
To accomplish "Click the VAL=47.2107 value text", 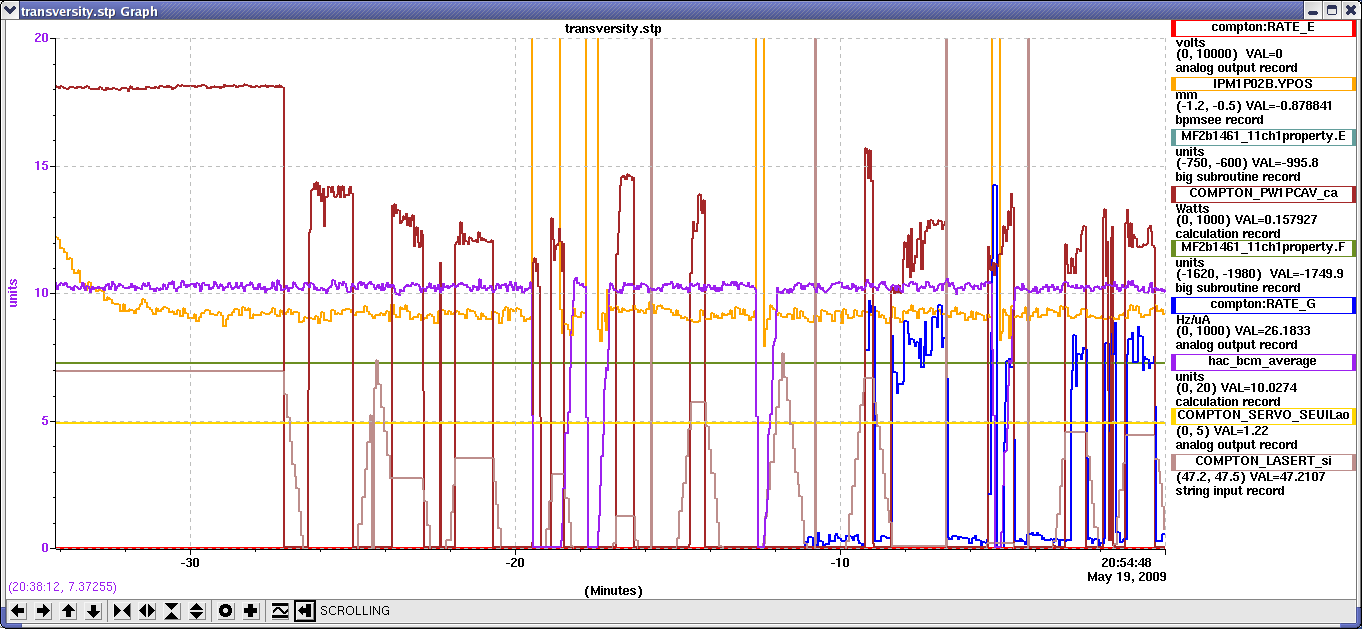I will tap(1289, 476).
